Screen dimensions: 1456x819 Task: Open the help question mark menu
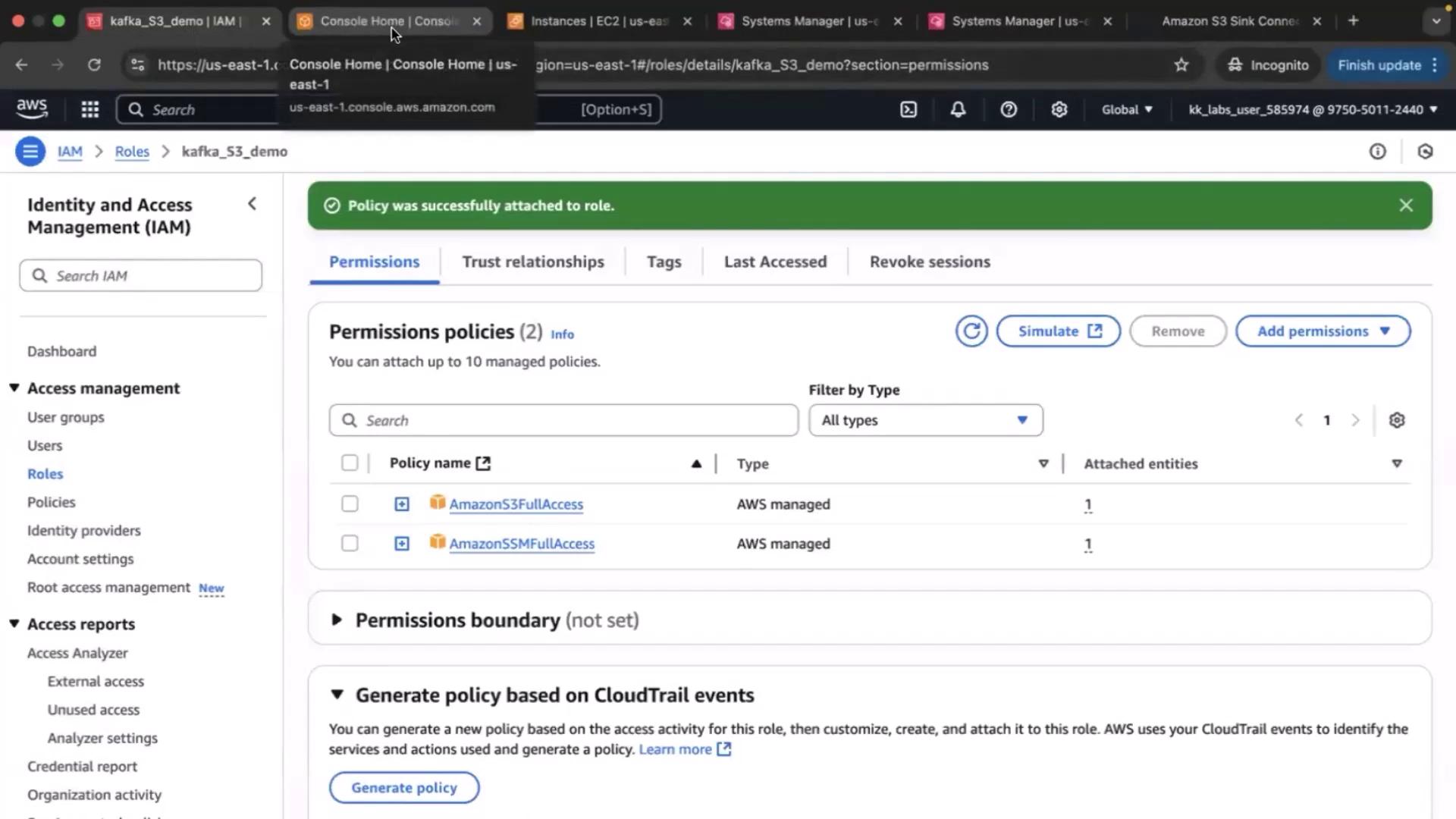1009,109
